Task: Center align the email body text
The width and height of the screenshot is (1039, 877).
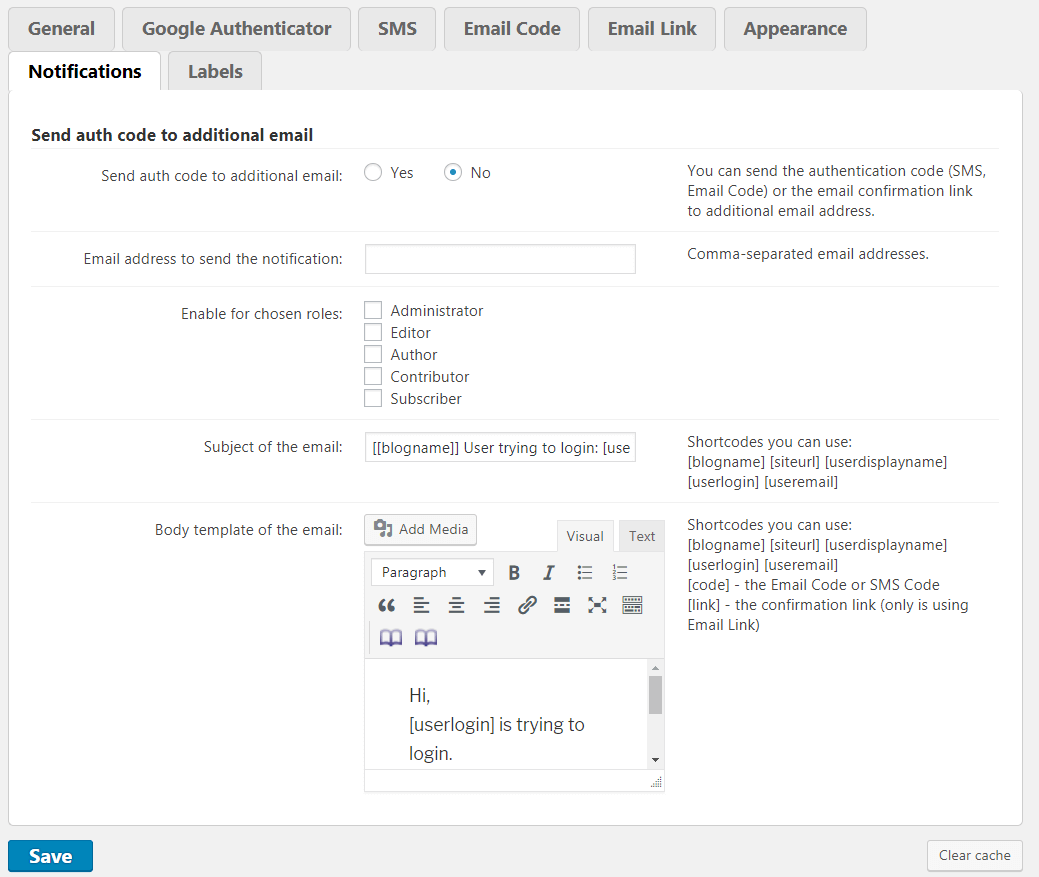Action: click(456, 605)
